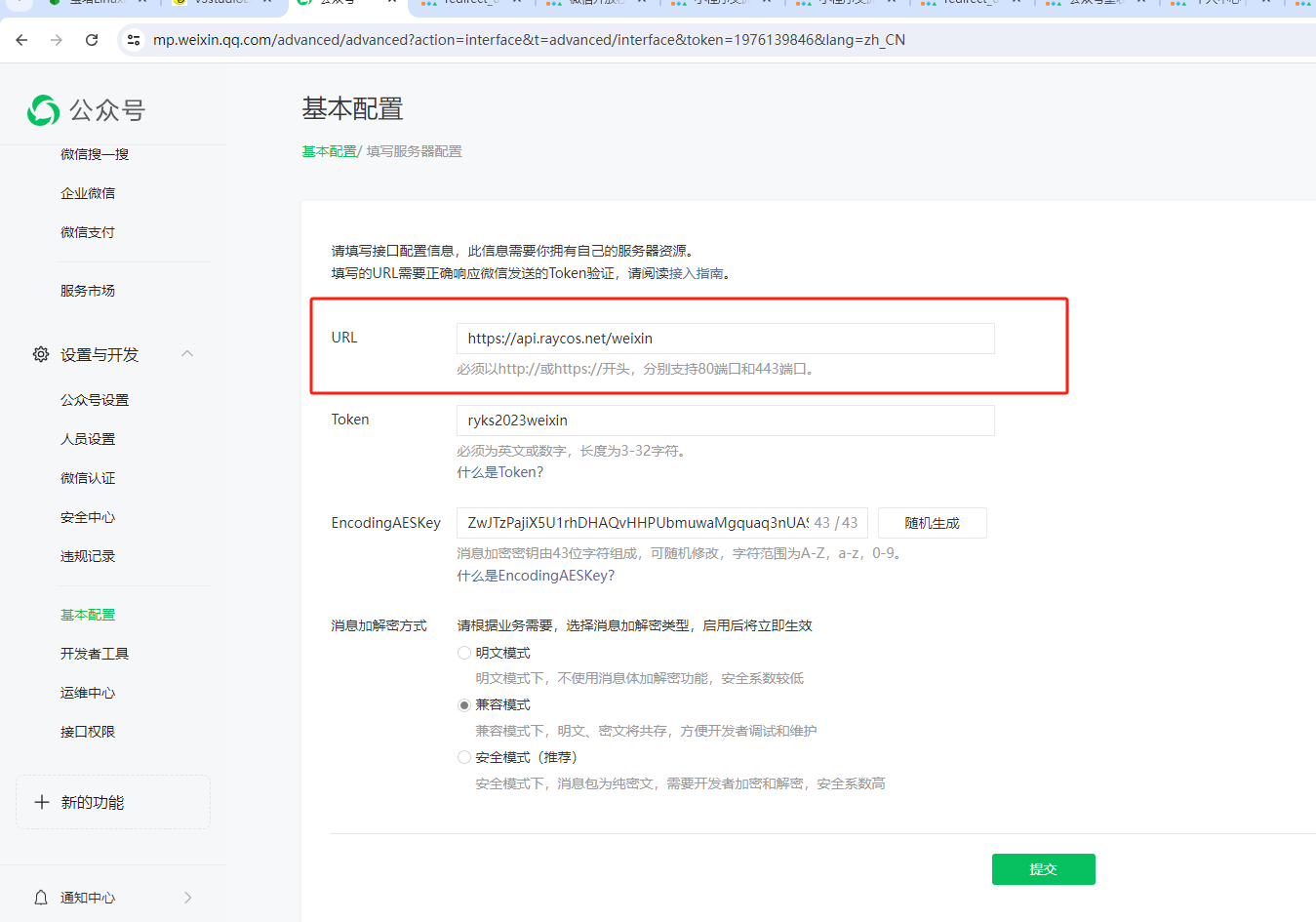Select 基本配置 in the sidebar

[x=88, y=615]
